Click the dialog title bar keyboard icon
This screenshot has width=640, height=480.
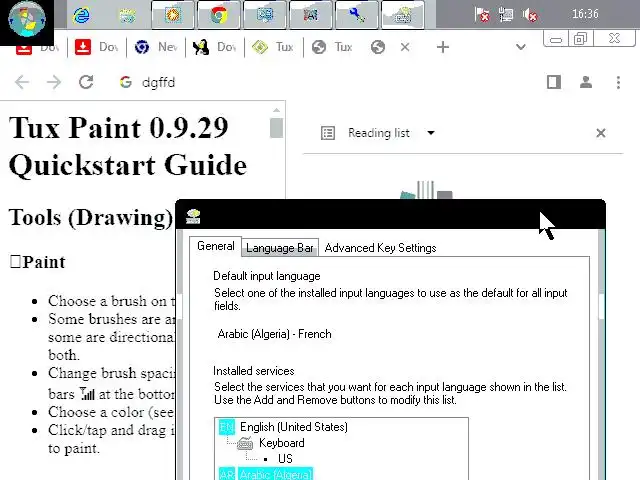pyautogui.click(x=193, y=216)
